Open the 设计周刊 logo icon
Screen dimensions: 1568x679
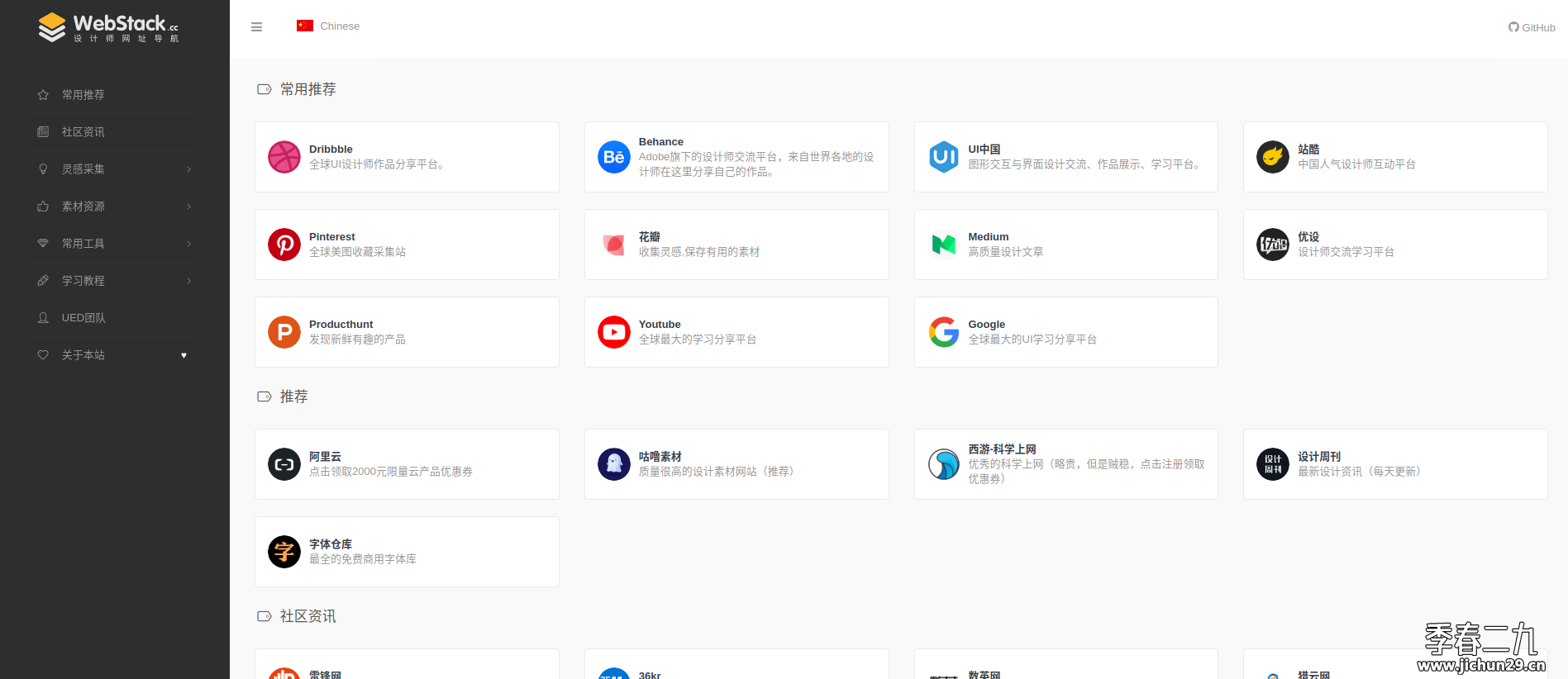coord(1272,464)
